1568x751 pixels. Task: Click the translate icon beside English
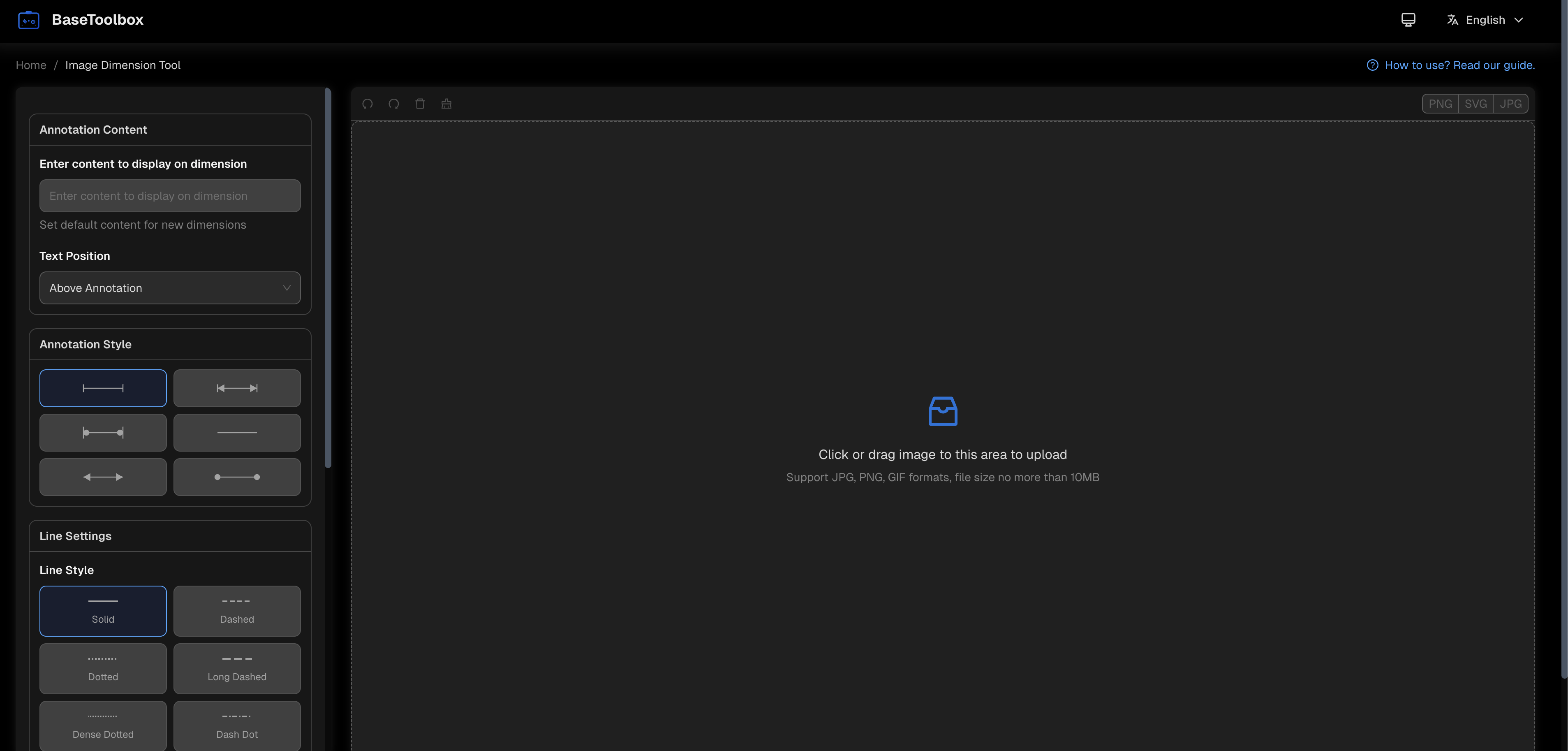(1452, 19)
